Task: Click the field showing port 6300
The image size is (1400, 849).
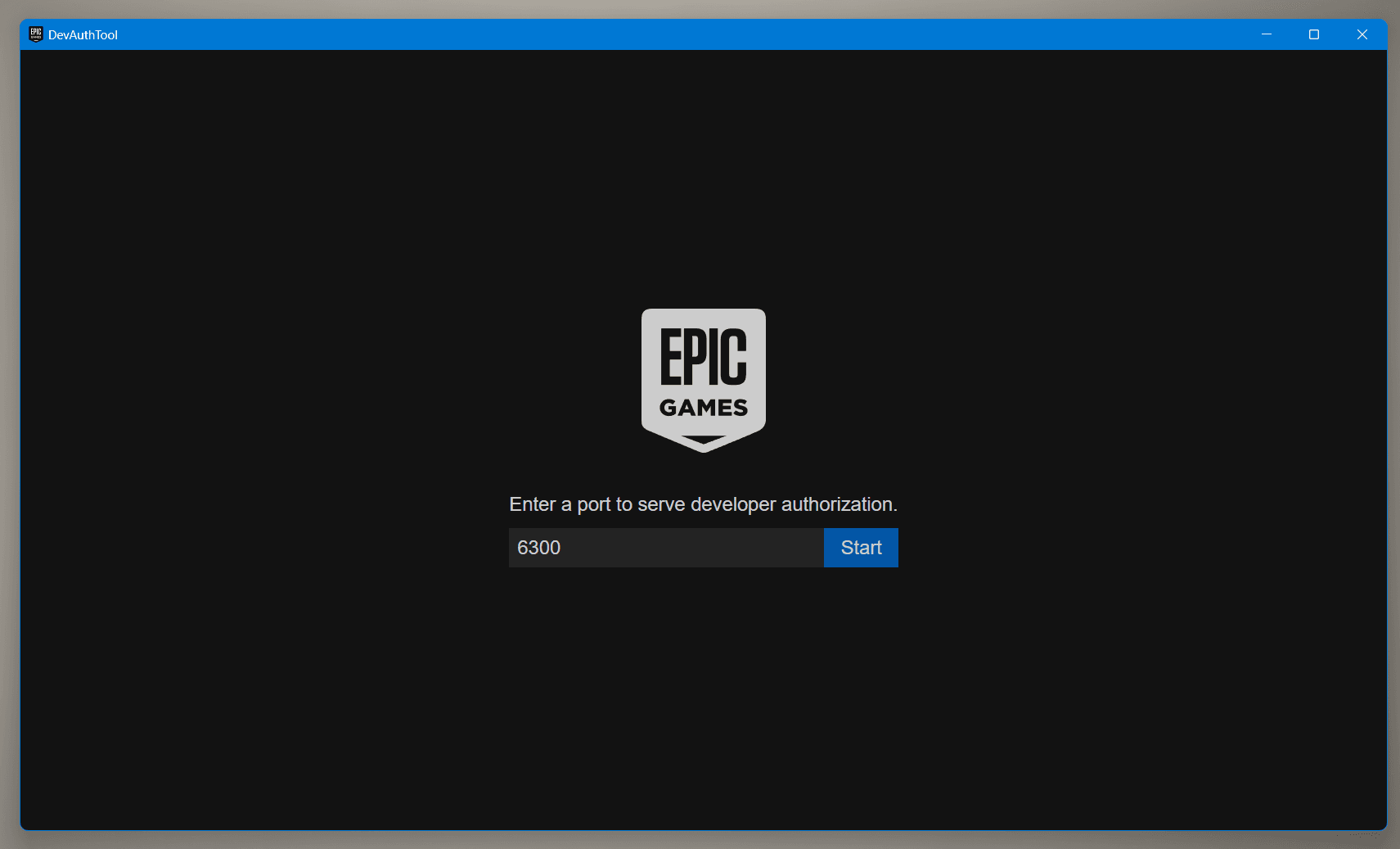Action: click(664, 547)
